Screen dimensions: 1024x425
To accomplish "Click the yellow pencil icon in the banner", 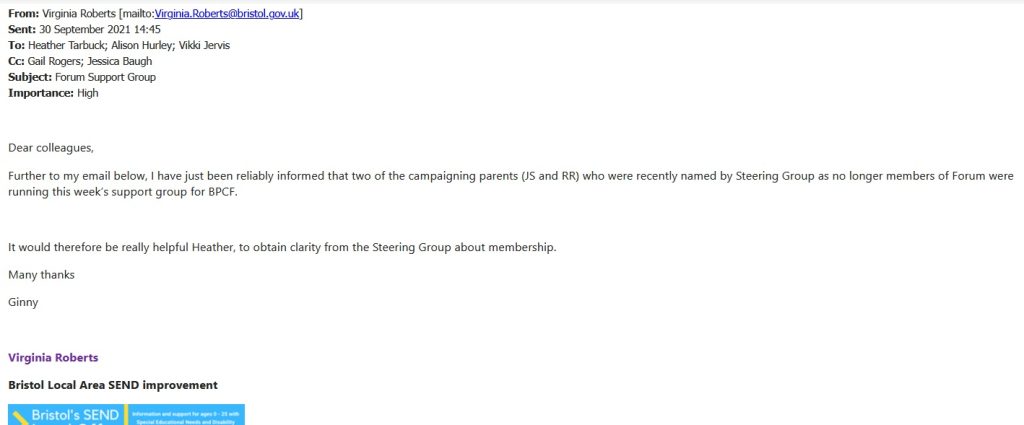I will (20, 417).
